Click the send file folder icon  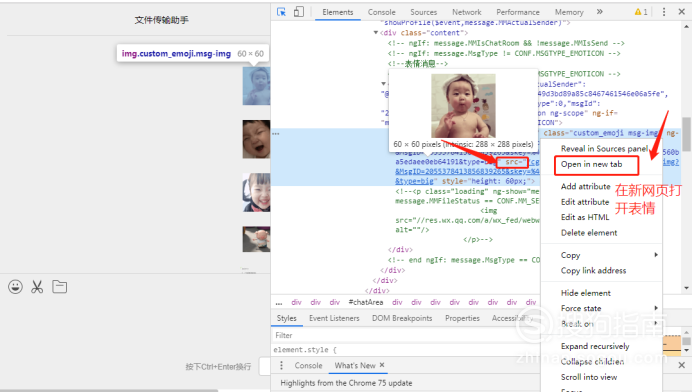[60, 287]
